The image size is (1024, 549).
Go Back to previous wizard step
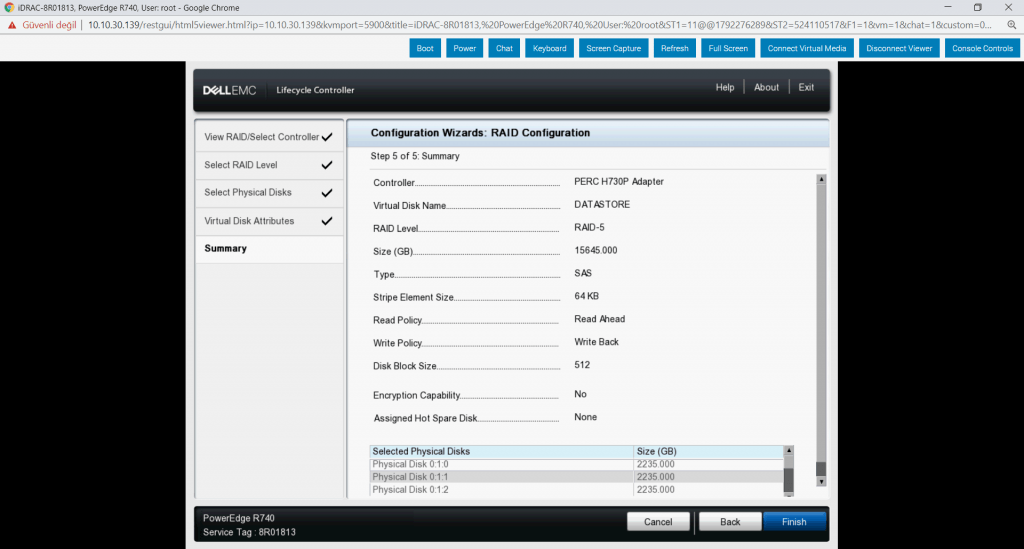pos(730,522)
